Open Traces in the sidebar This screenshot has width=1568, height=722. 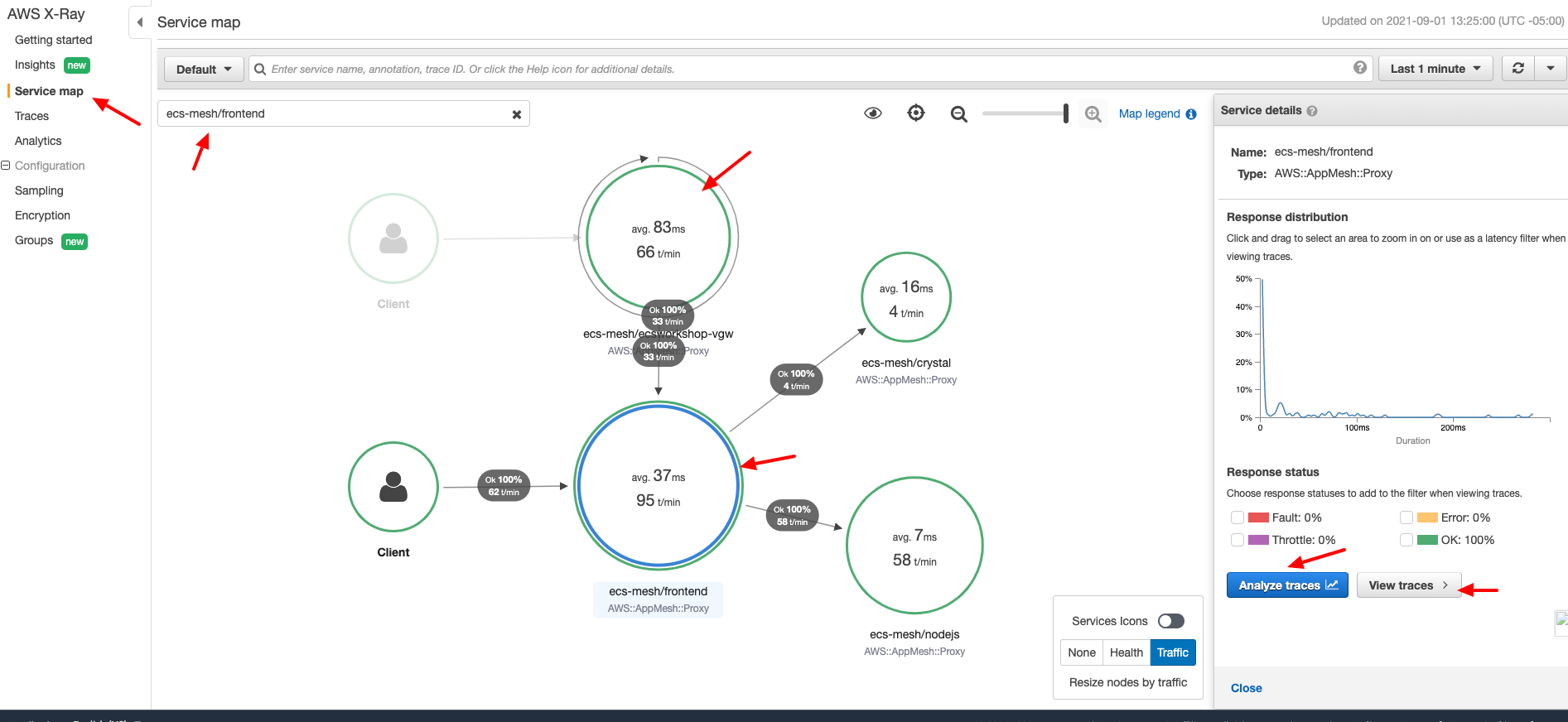coord(31,116)
